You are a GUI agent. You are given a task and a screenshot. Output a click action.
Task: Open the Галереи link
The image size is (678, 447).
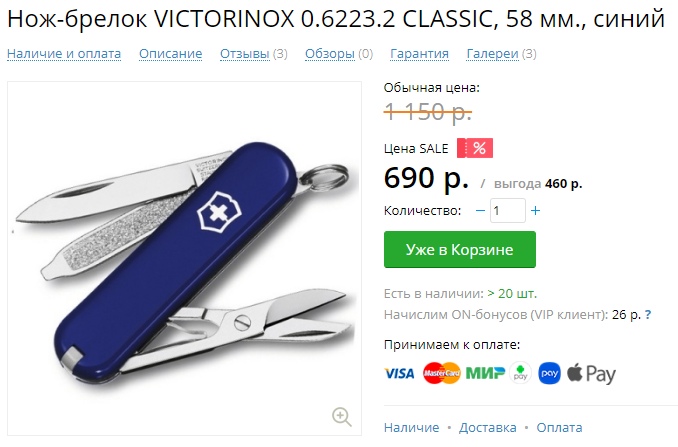(493, 54)
